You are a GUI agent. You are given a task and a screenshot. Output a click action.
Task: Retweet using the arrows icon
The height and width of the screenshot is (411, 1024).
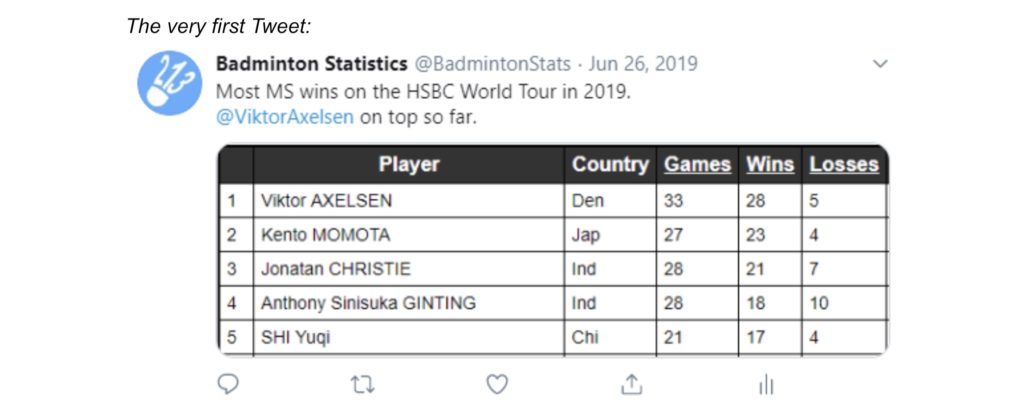pos(362,384)
